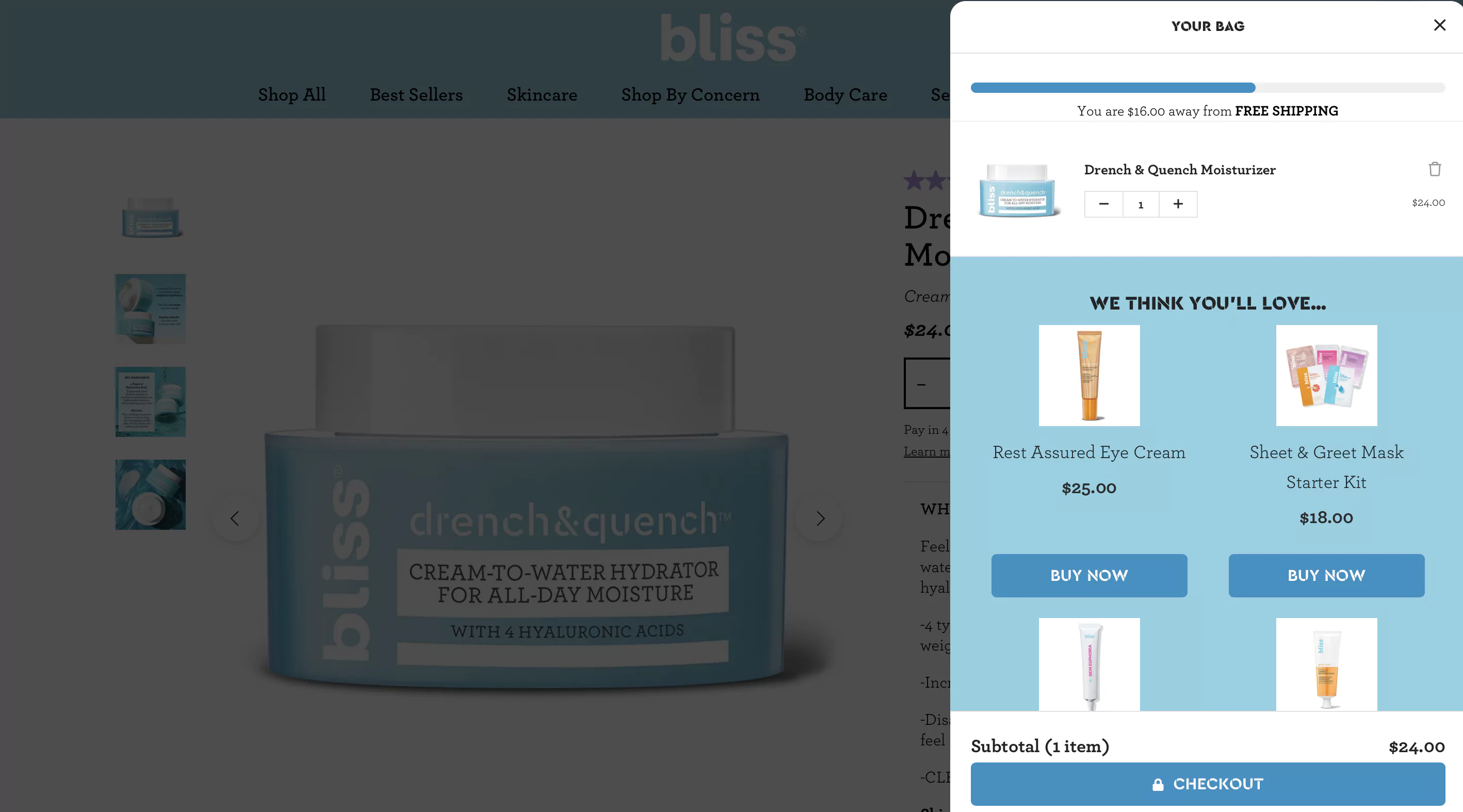The width and height of the screenshot is (1463, 812).
Task: Click the Checkout button to proceed
Action: coord(1208,784)
